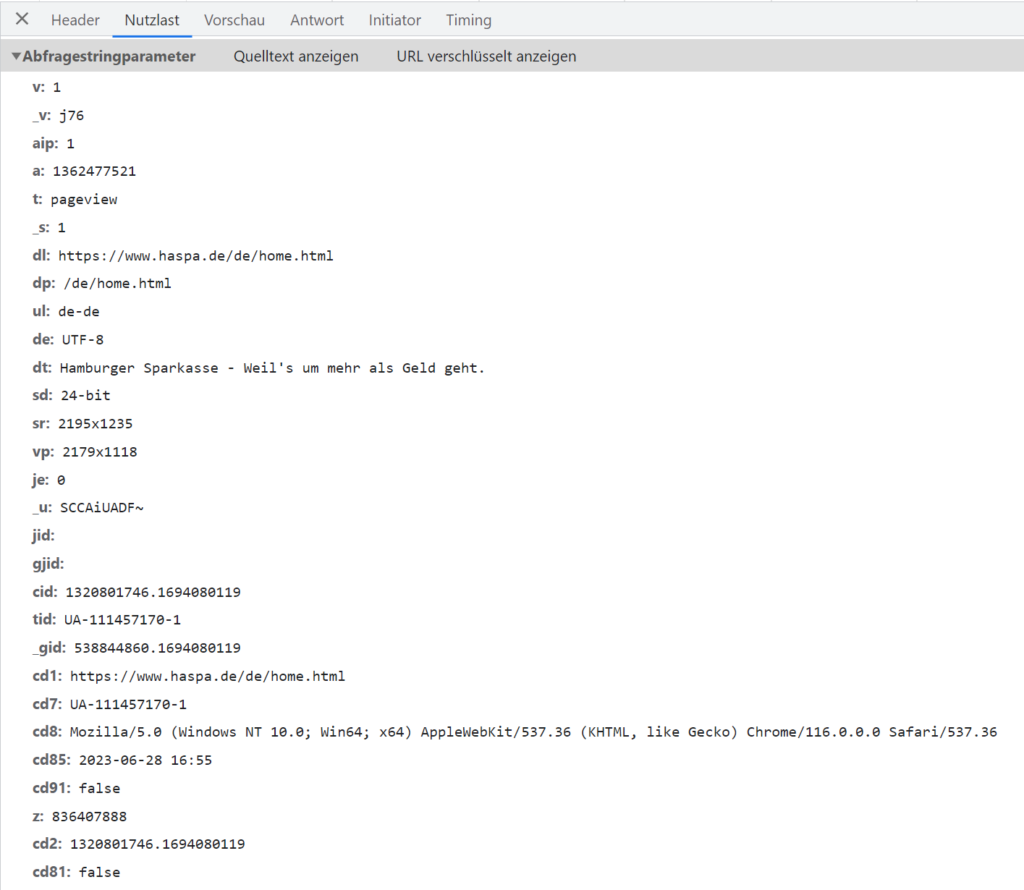Select the cd7 value UA-111457170-1
Screen dimensions: 1024x890
tap(128, 704)
